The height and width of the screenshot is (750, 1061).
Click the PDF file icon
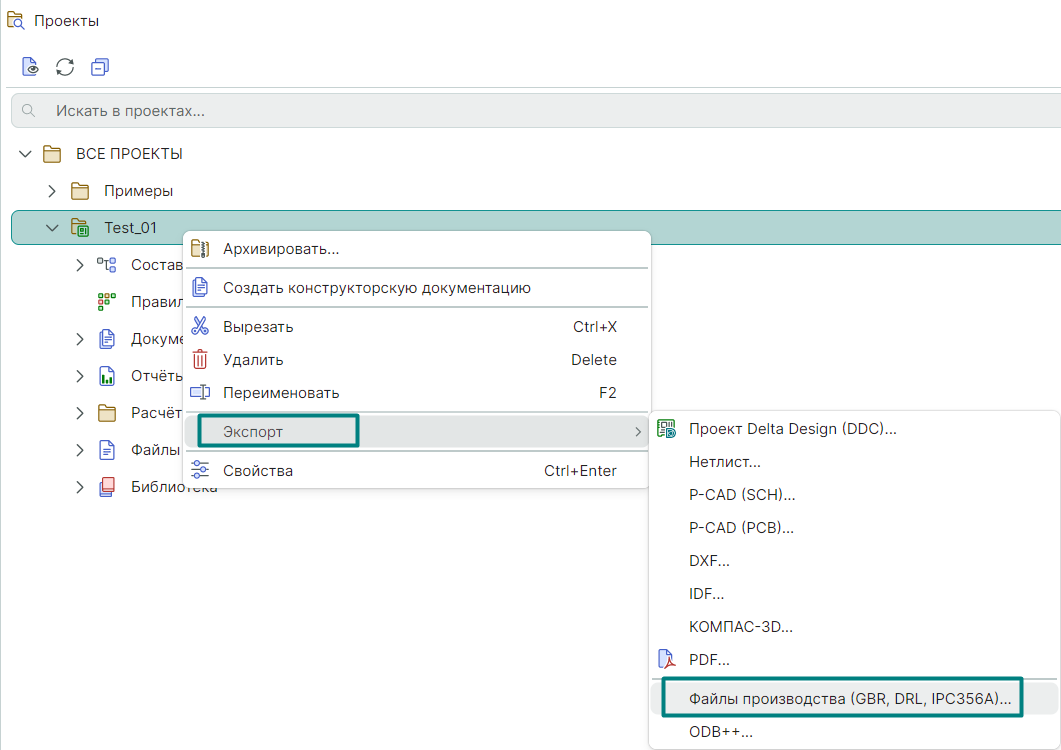point(666,660)
